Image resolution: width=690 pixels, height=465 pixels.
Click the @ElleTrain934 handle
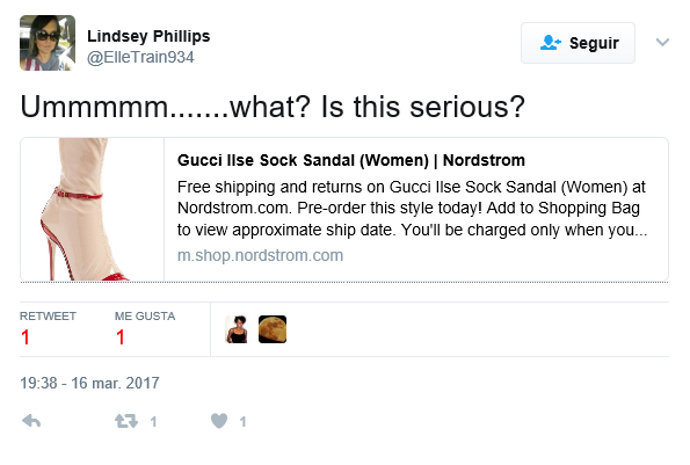140,57
